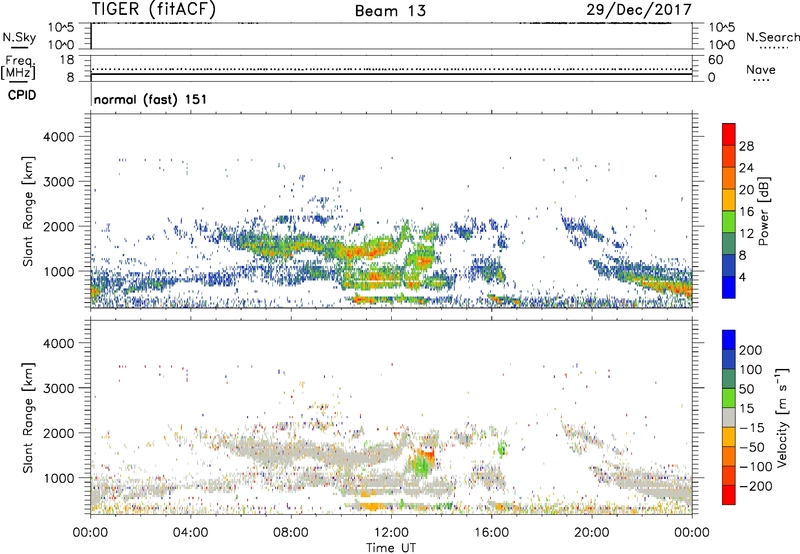Click the Power [dB] colorbar label
The image size is (800, 554).
click(x=763, y=211)
